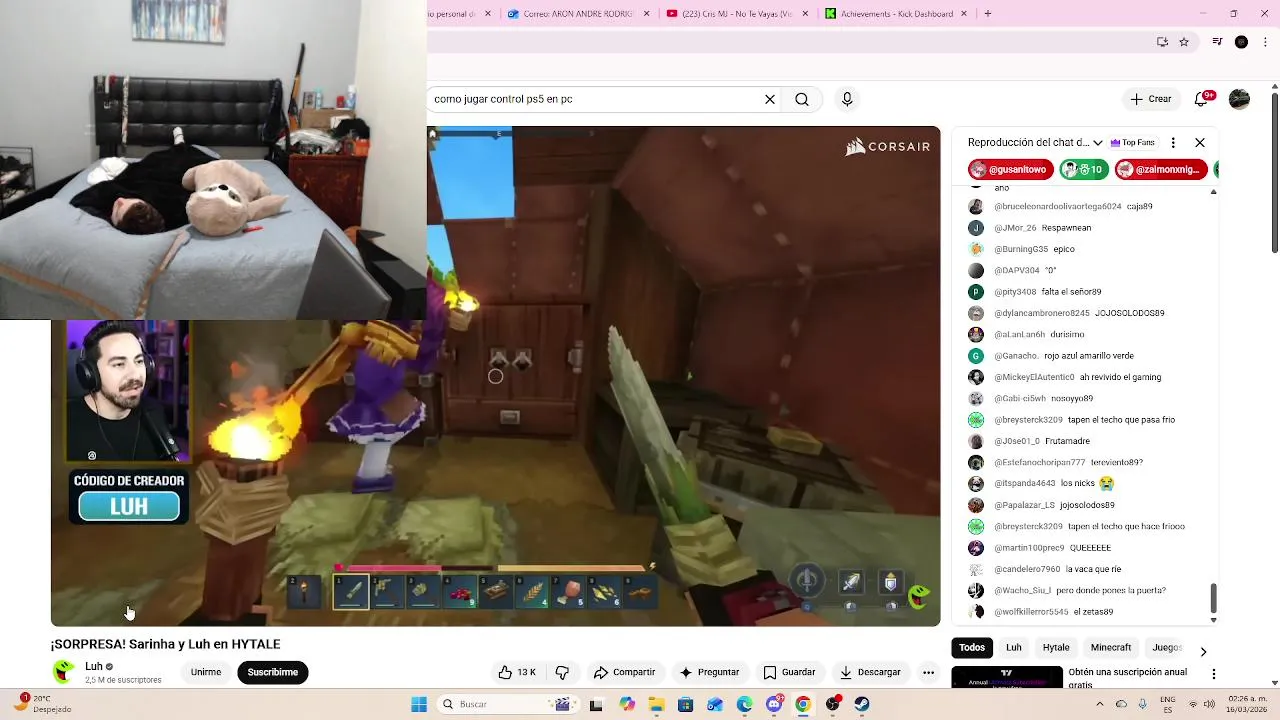1280x720 pixels.
Task: Close the Kick Dashboard tab
Action: pyautogui.click(x=965, y=14)
